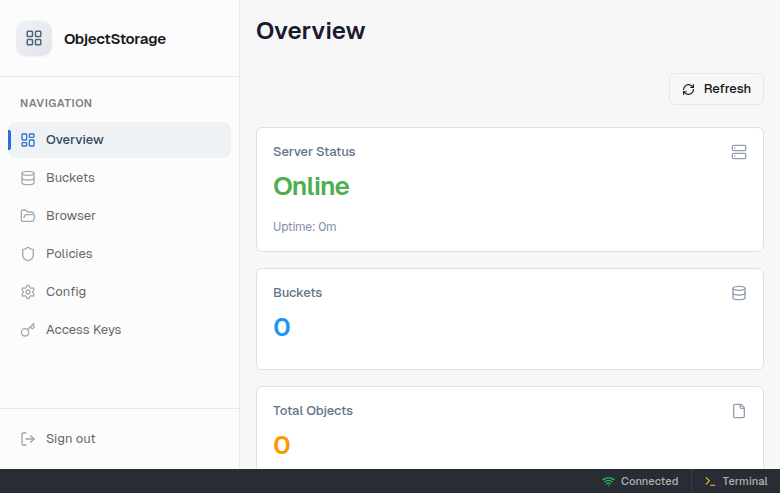The height and width of the screenshot is (493, 780).
Task: Click the Config gear icon
Action: [x=28, y=292]
